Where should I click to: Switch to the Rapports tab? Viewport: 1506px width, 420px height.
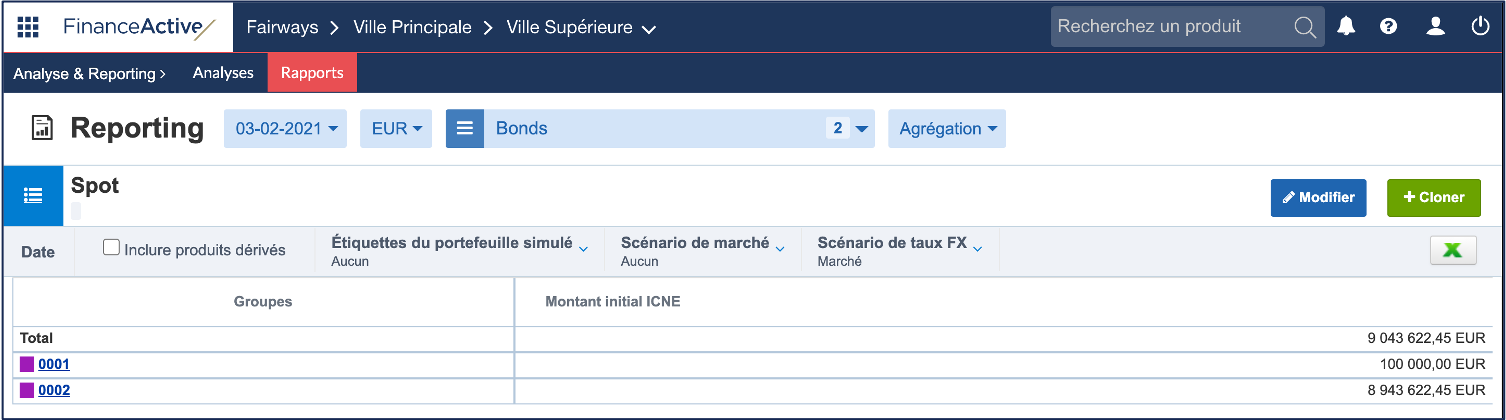coord(312,73)
